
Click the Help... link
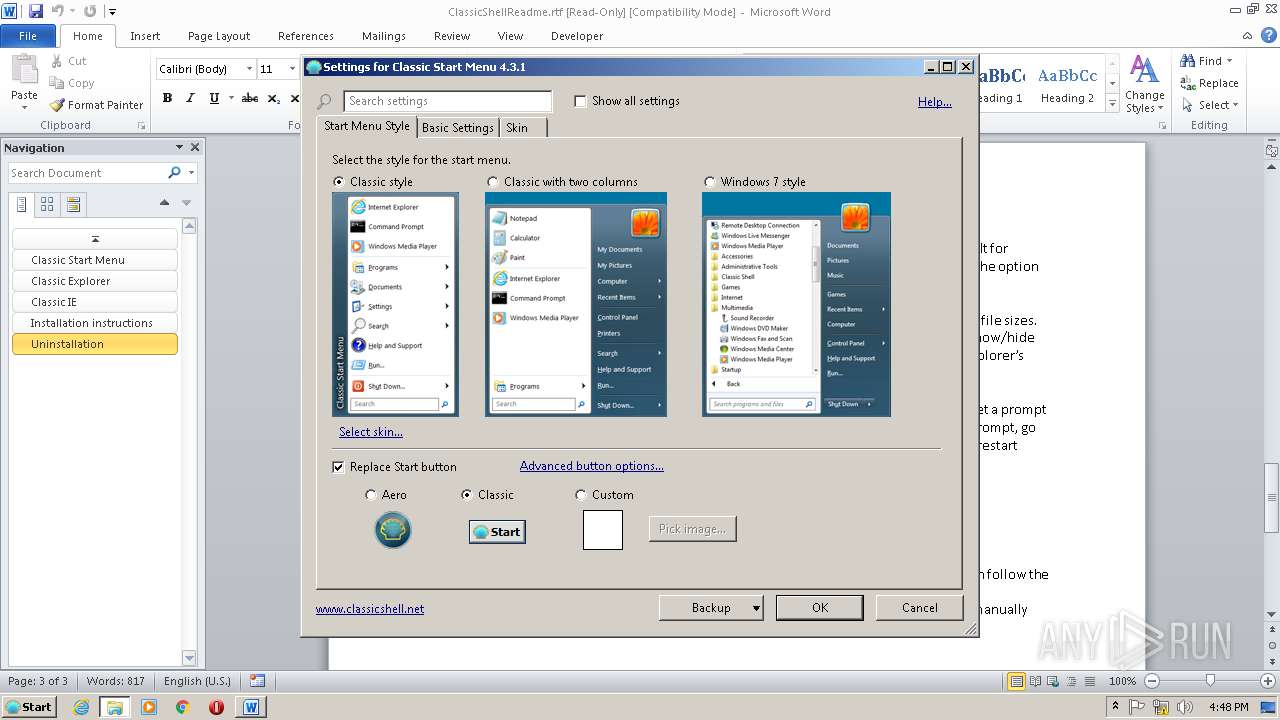(x=935, y=102)
